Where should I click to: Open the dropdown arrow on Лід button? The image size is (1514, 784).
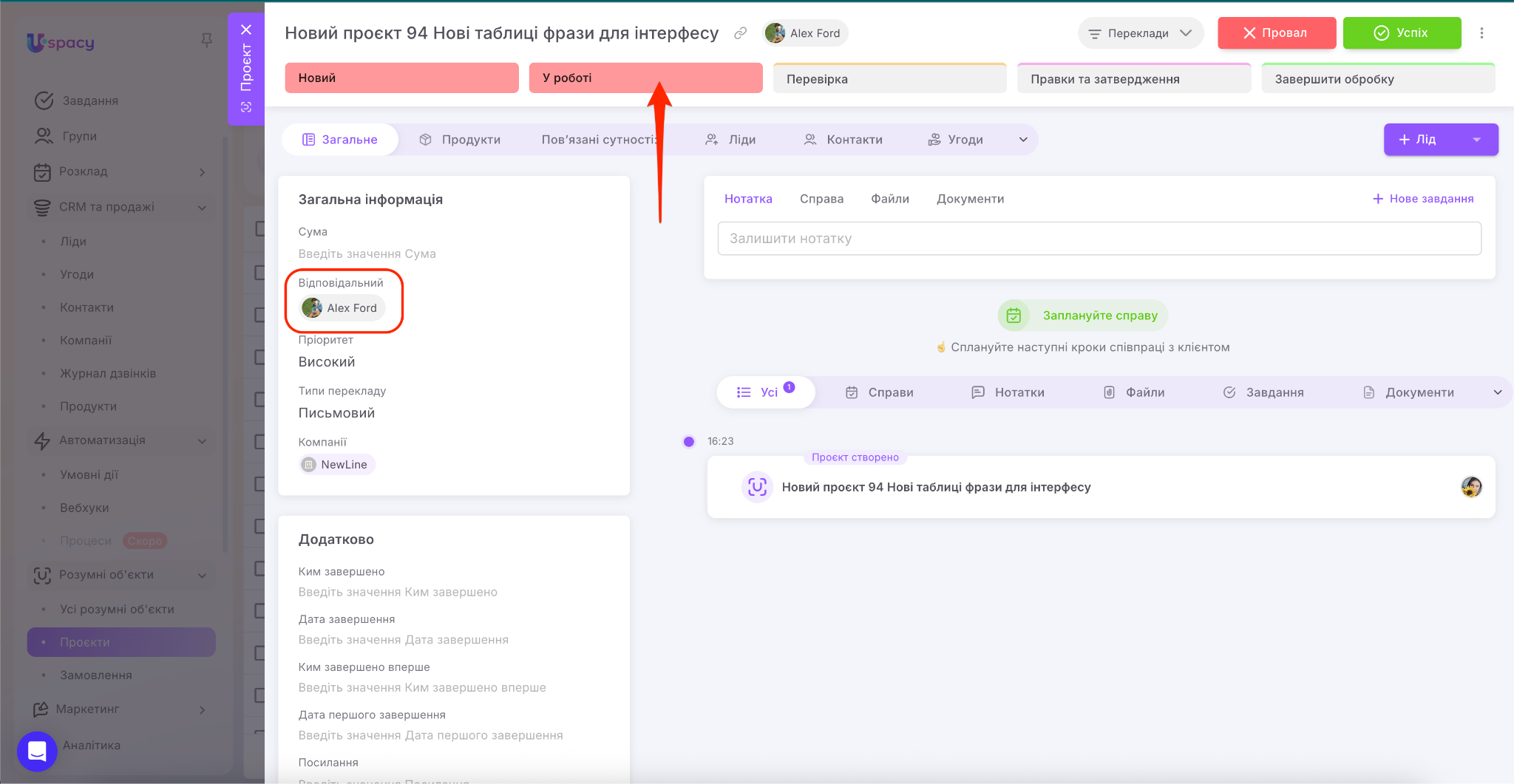(x=1476, y=140)
